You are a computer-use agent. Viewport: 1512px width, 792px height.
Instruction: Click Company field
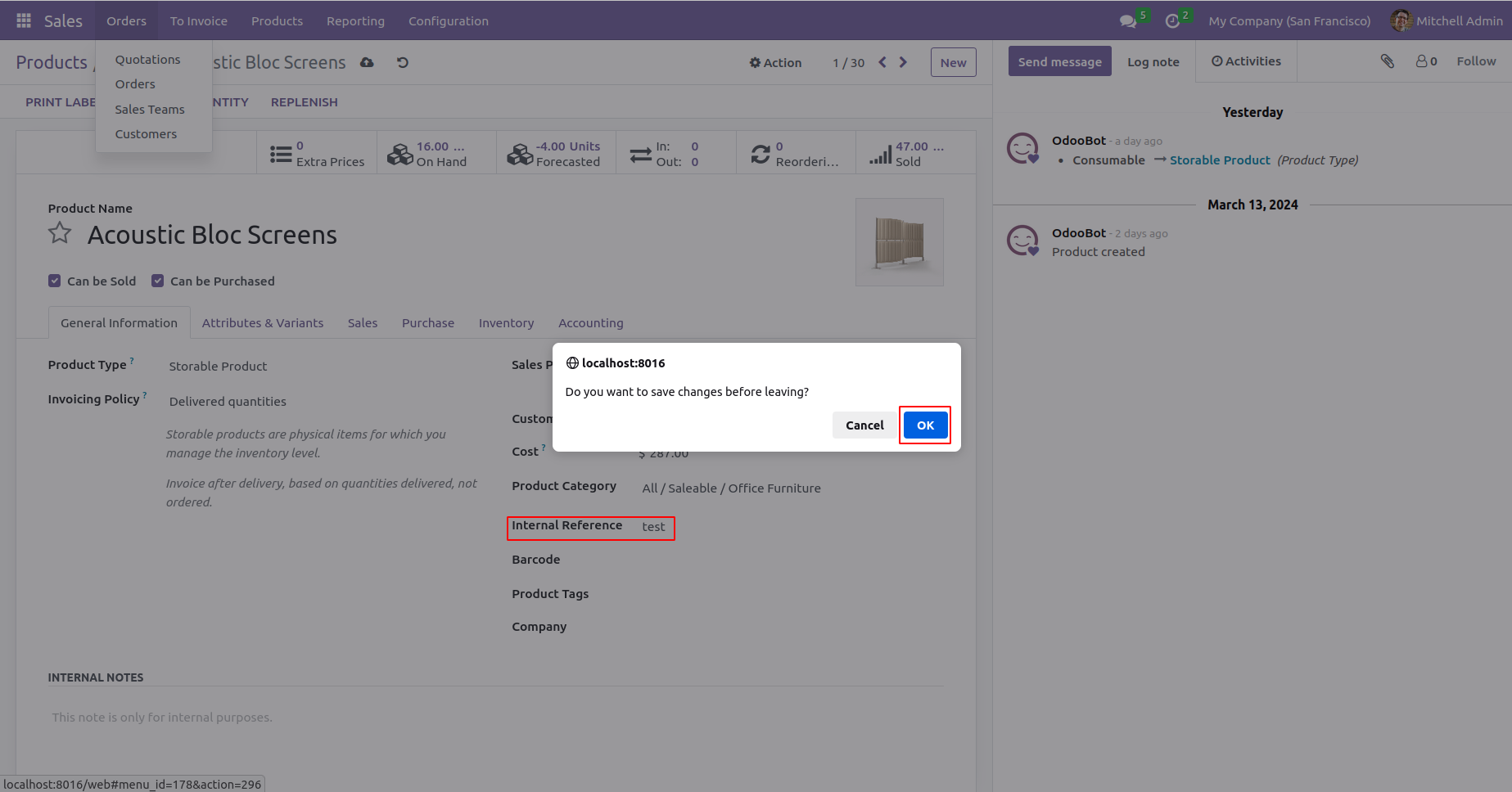pos(791,628)
